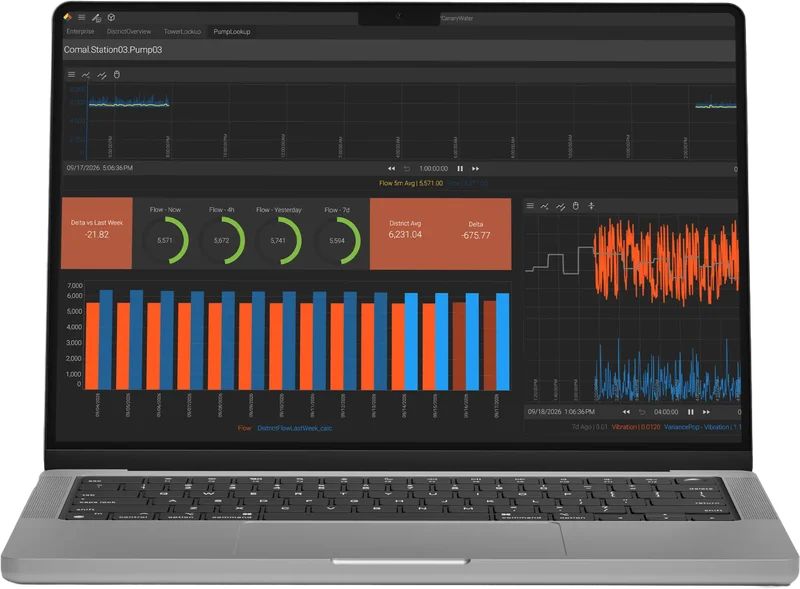Viewport: 800px width, 589px height.
Task: Select the PumpLookup tab
Action: point(232,32)
